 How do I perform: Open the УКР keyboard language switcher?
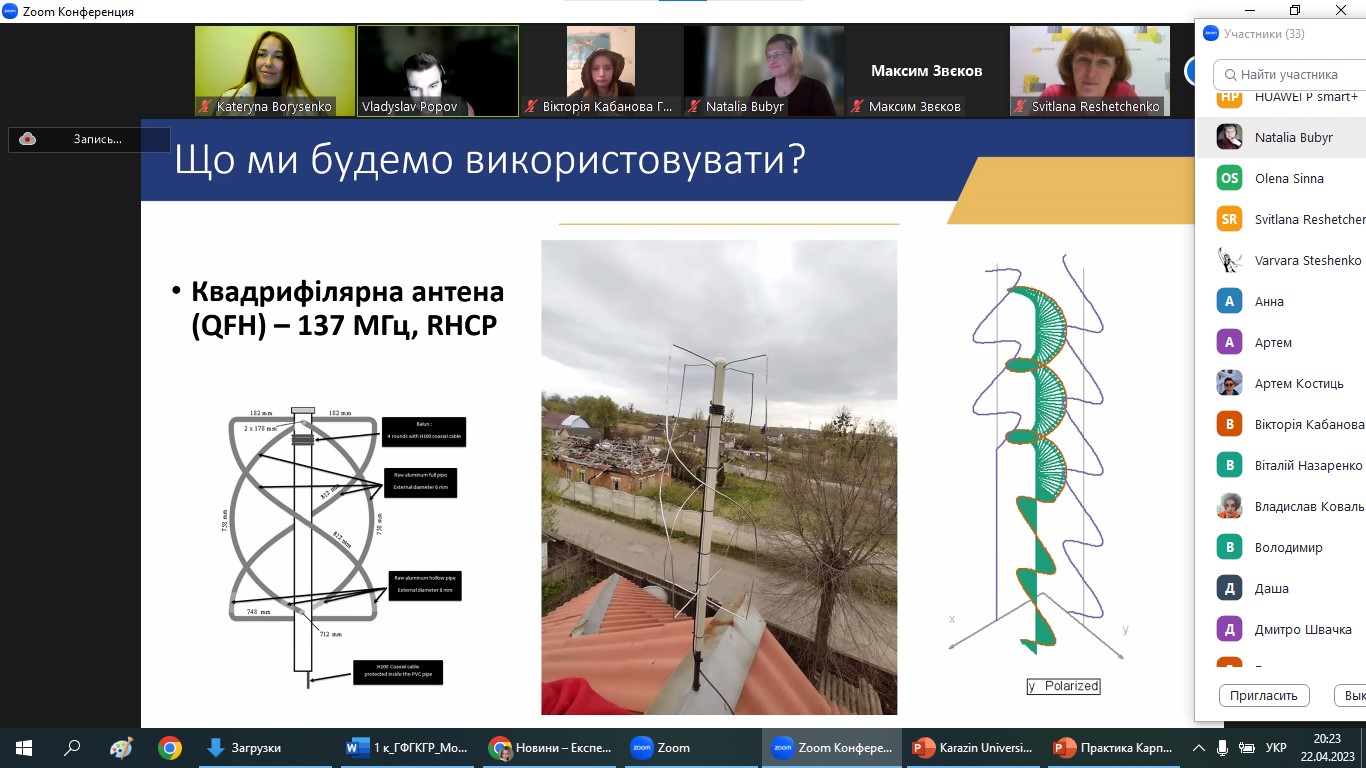coord(1276,747)
